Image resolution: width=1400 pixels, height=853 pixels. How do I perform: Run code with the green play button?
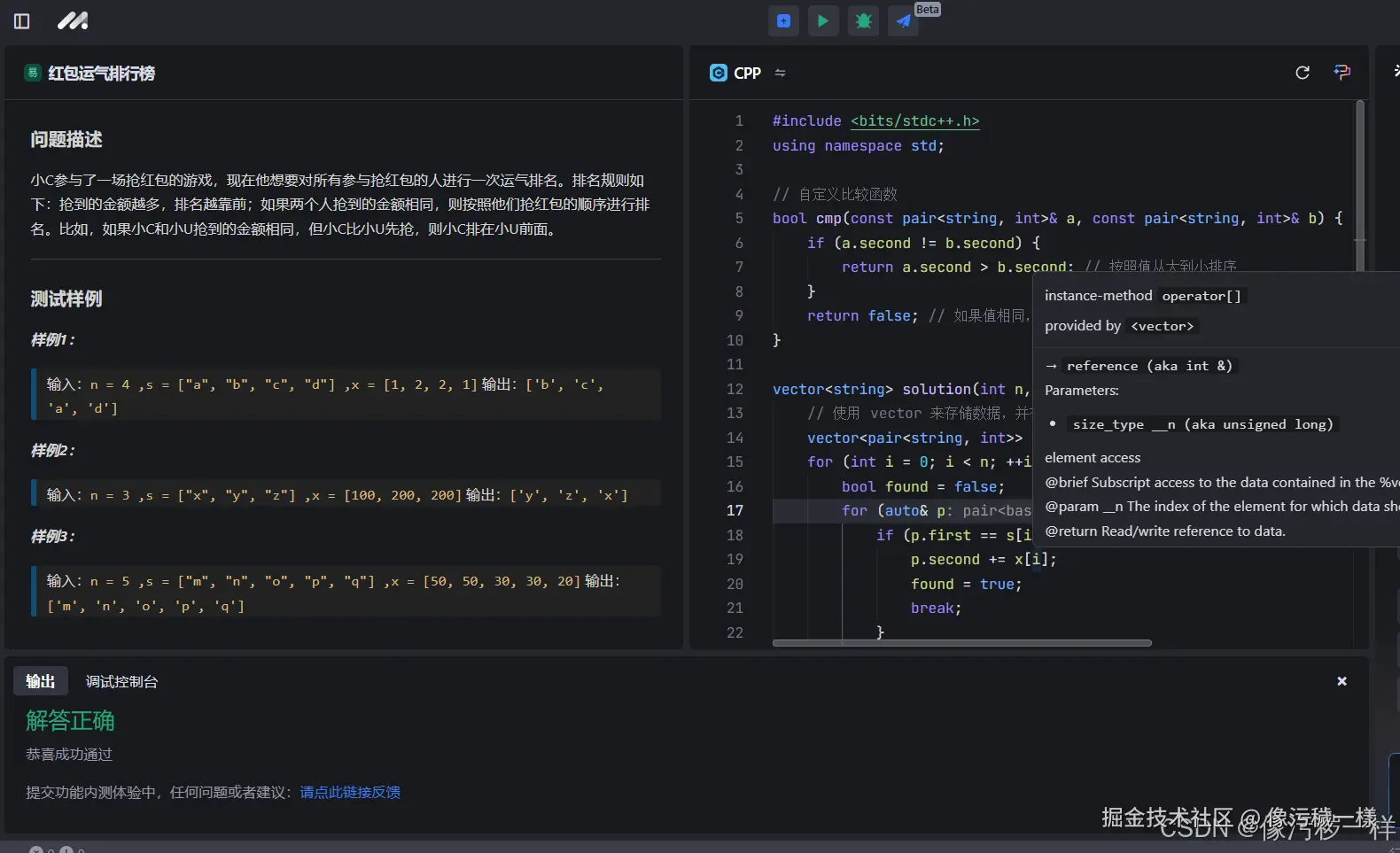(x=823, y=21)
